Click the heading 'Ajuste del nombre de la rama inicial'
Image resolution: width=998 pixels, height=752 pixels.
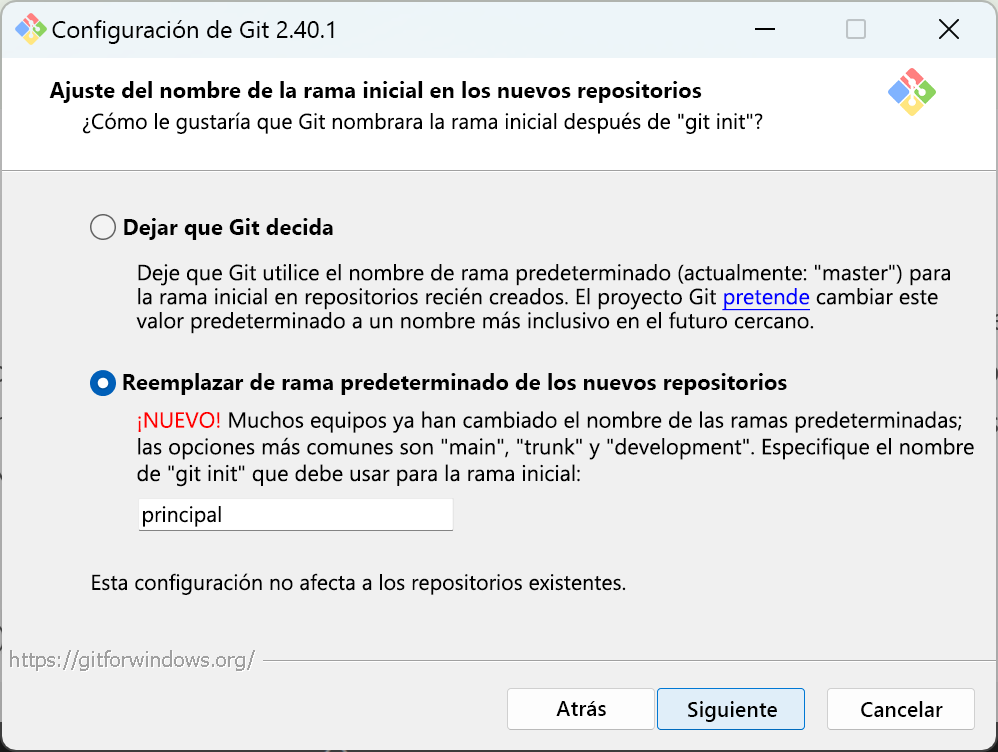coord(376,90)
